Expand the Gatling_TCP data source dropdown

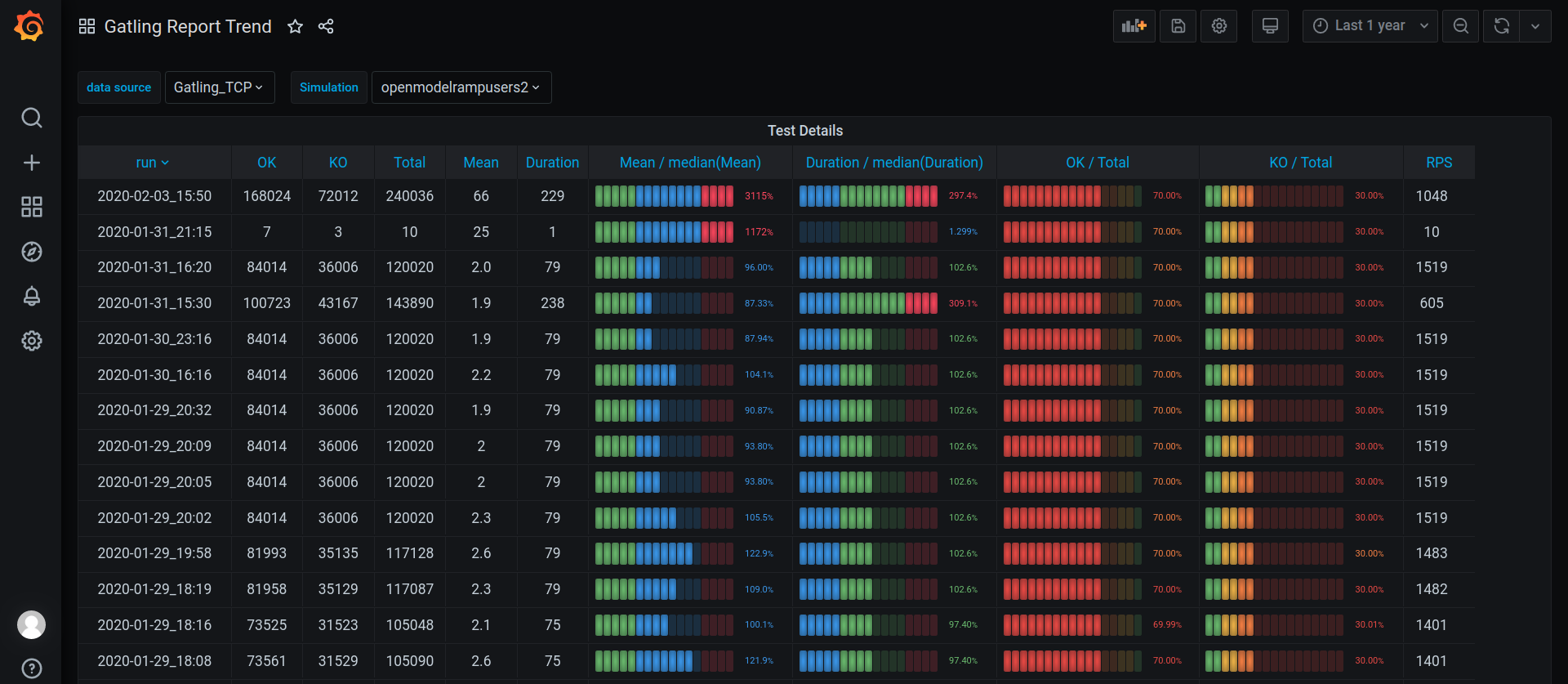219,87
